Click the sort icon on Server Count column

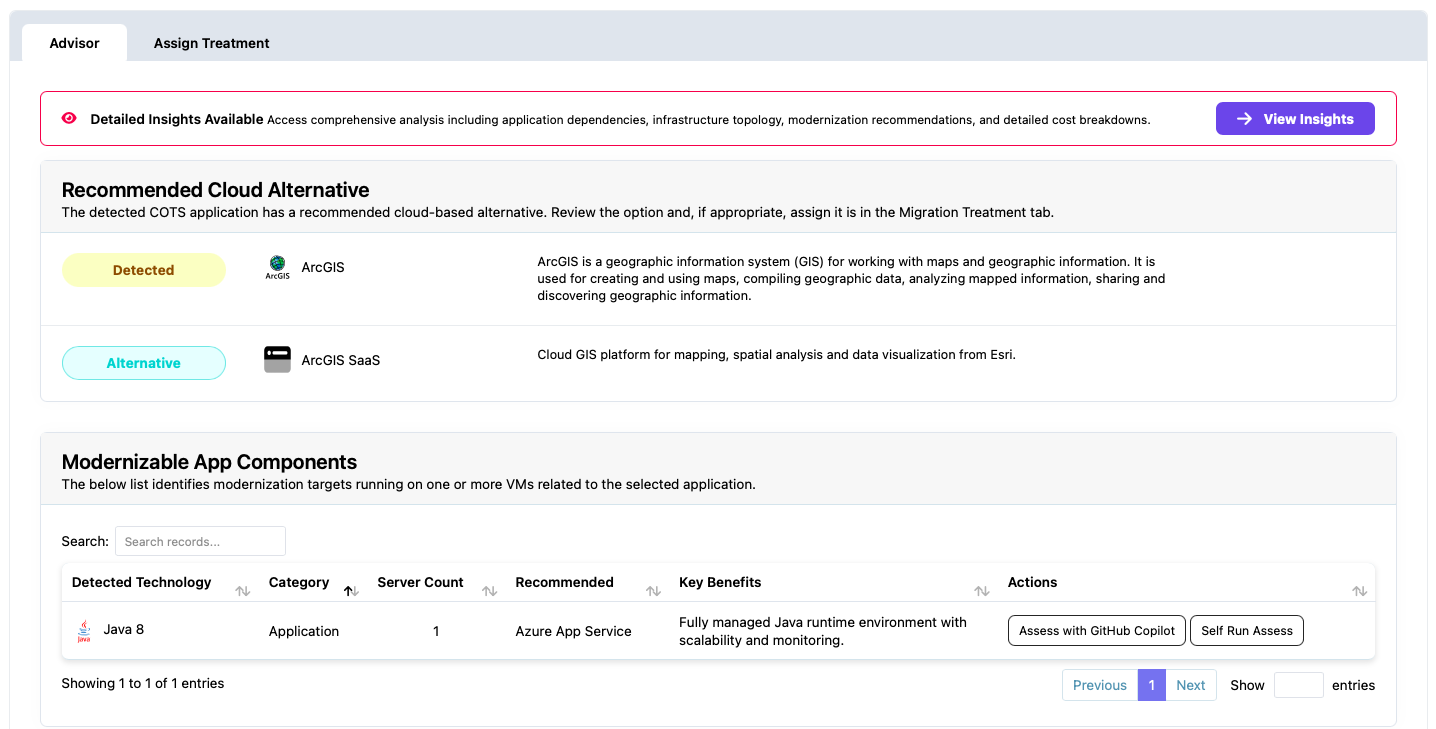489,590
